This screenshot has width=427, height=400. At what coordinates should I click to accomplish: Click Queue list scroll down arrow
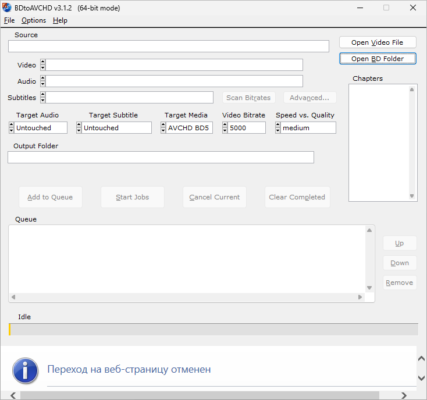369,288
